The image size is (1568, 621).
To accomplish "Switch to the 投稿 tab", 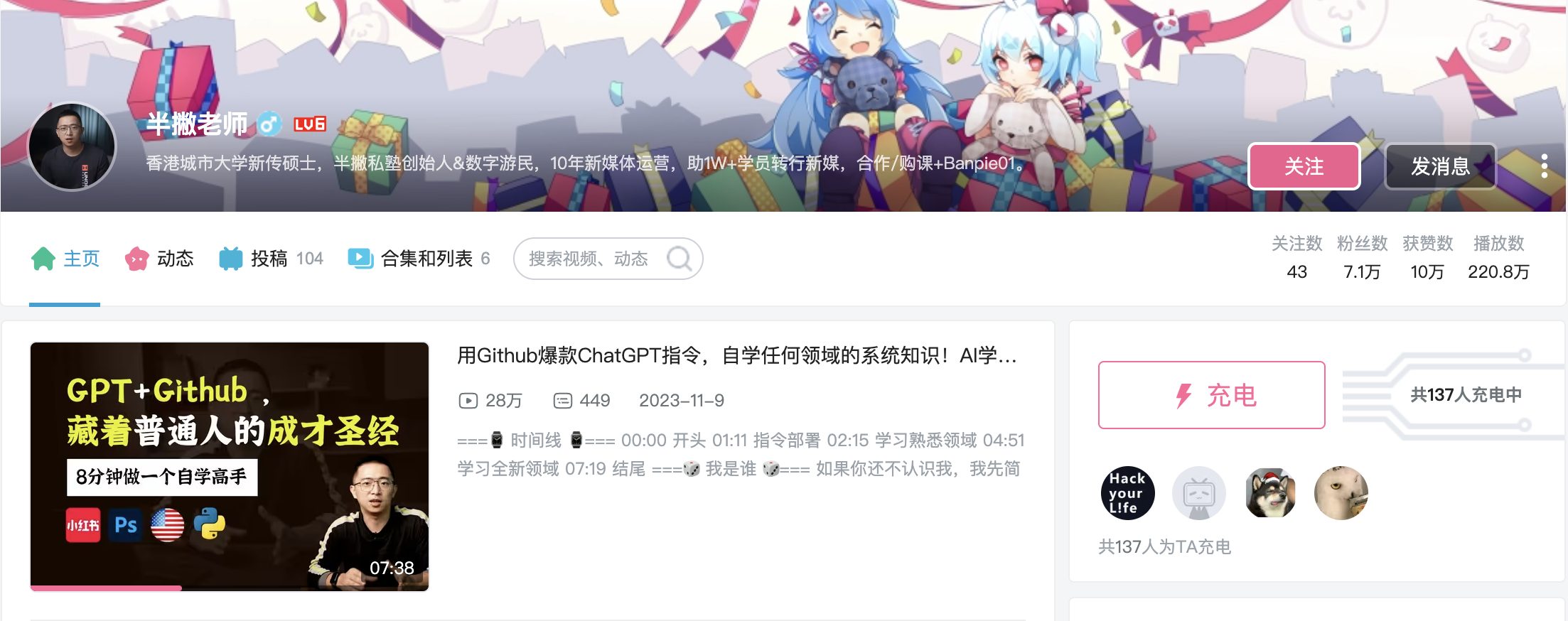I will [x=271, y=259].
